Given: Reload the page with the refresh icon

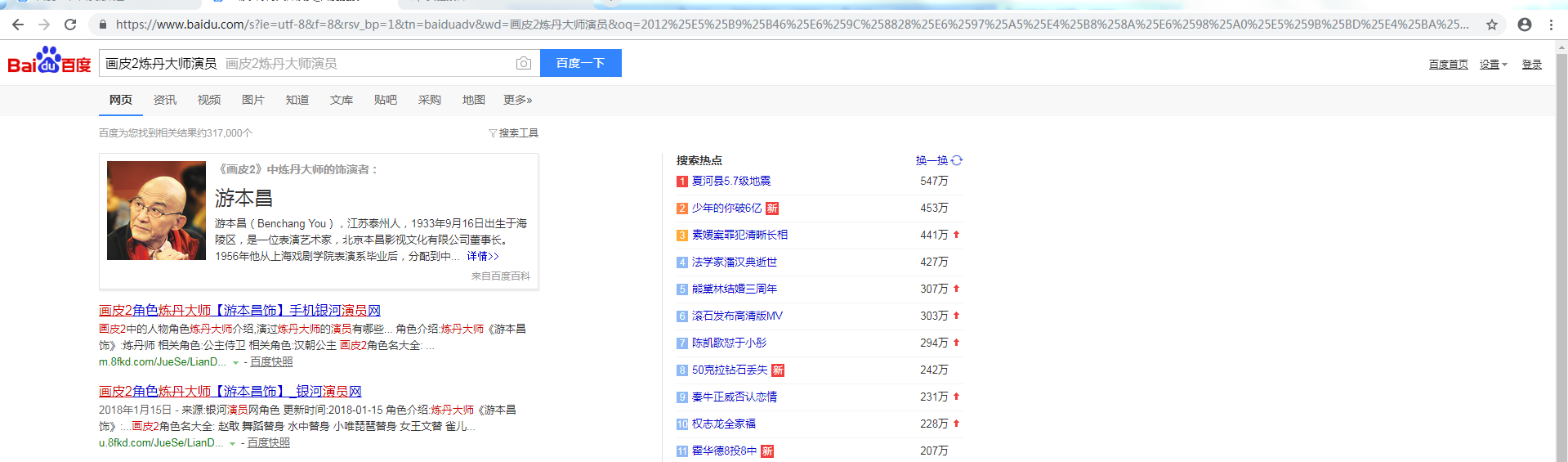Looking at the screenshot, I should coord(70,25).
